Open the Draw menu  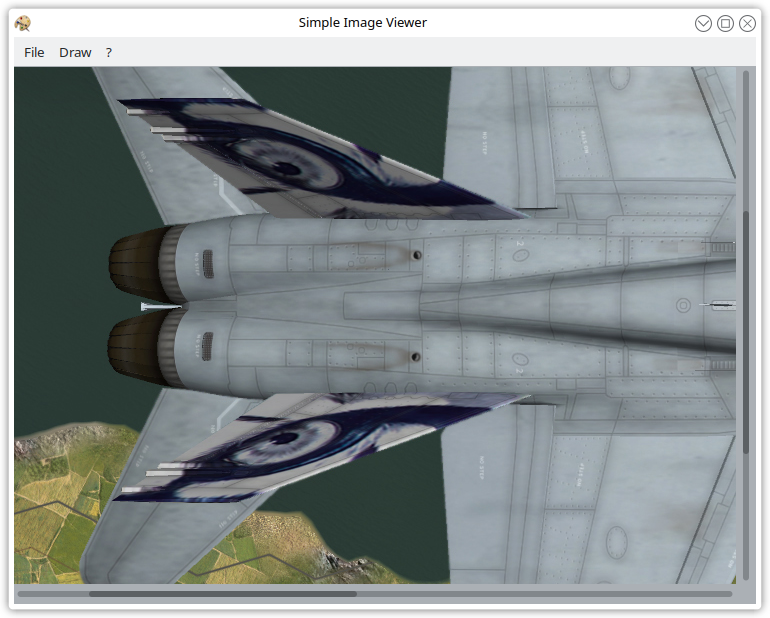[x=75, y=53]
